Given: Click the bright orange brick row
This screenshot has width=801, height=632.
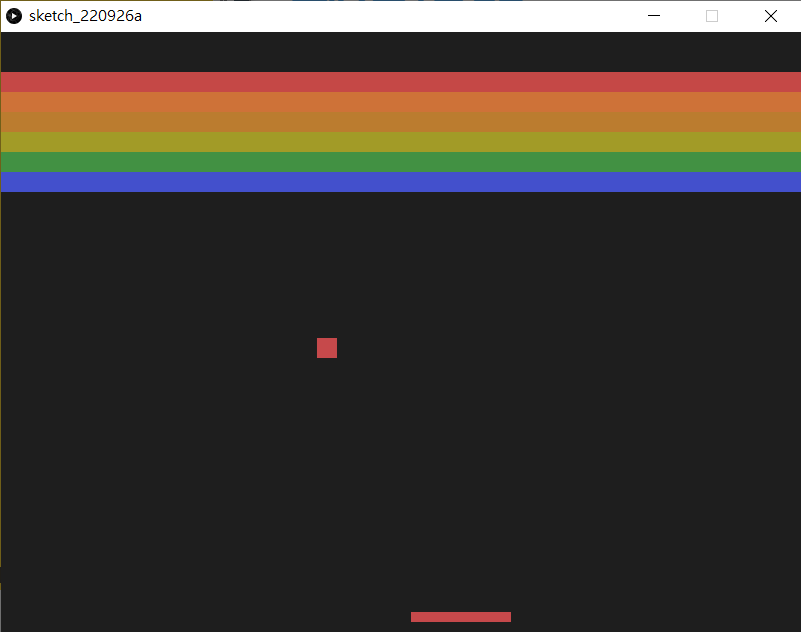Looking at the screenshot, I should coord(400,102).
